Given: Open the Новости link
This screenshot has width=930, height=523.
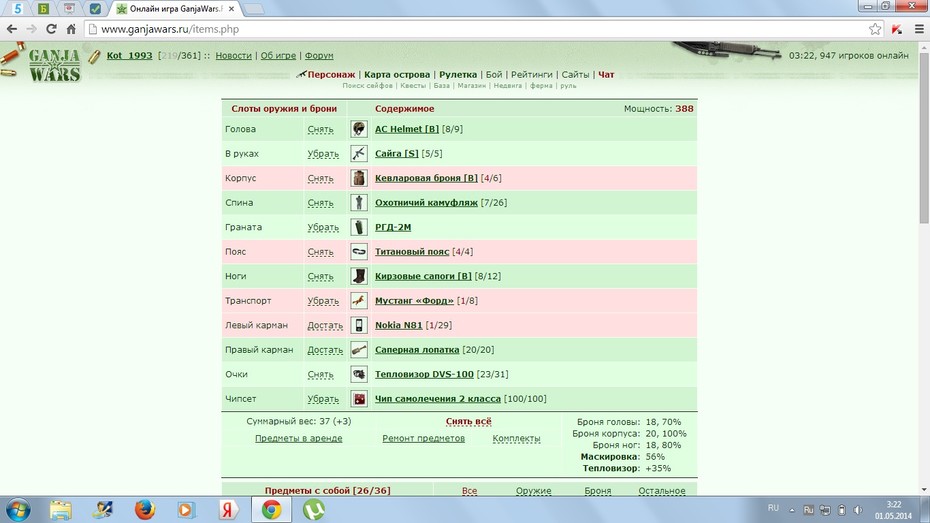Looking at the screenshot, I should tap(233, 55).
